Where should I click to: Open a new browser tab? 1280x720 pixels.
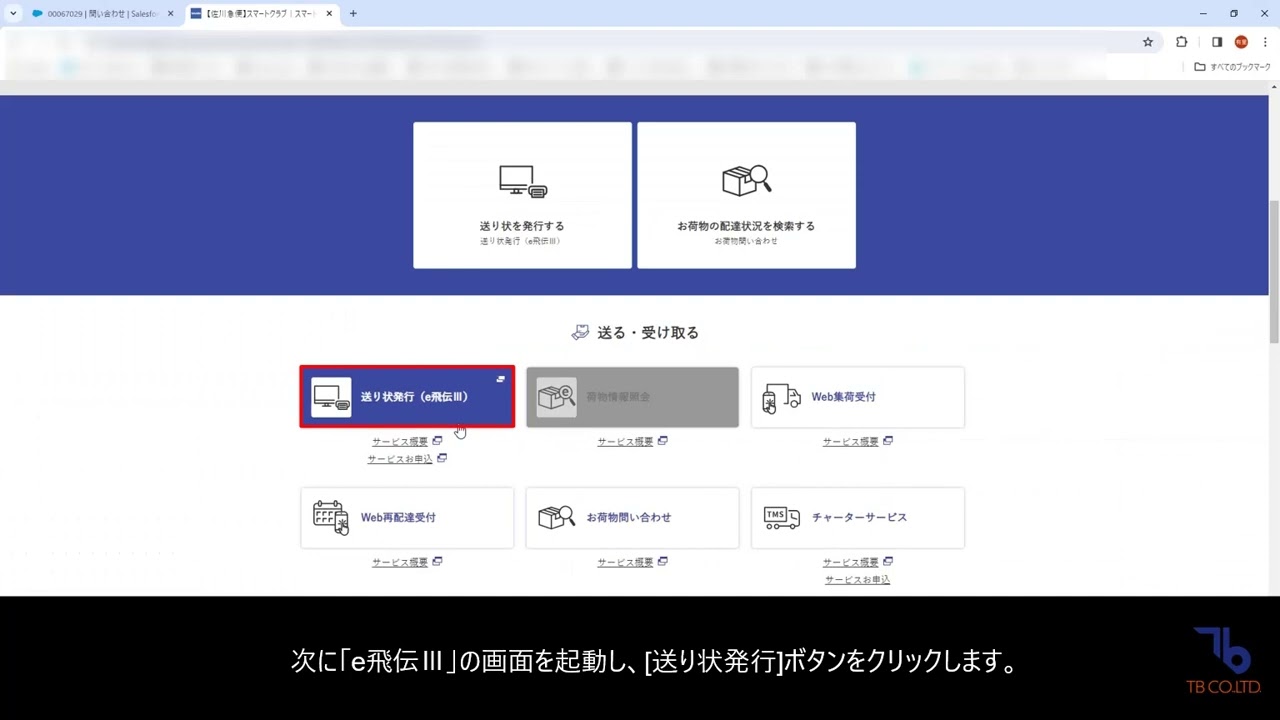point(353,14)
